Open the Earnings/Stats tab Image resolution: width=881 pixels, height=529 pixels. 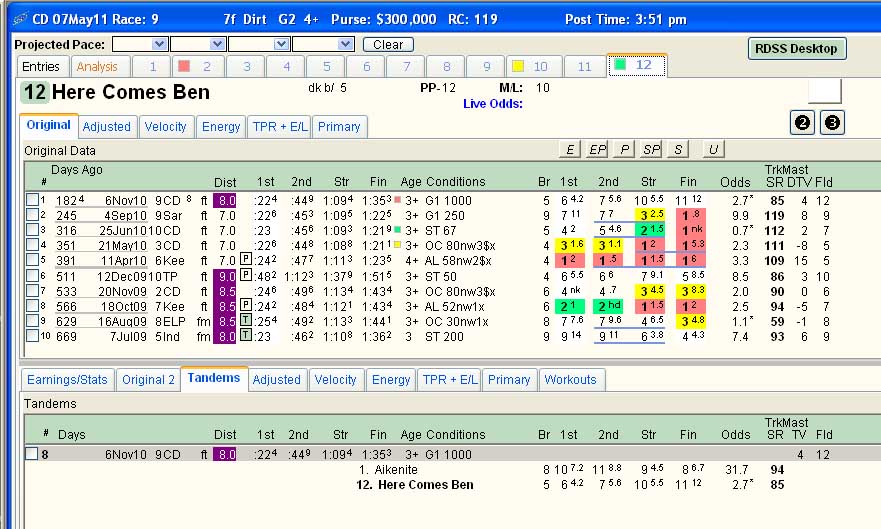(67, 380)
